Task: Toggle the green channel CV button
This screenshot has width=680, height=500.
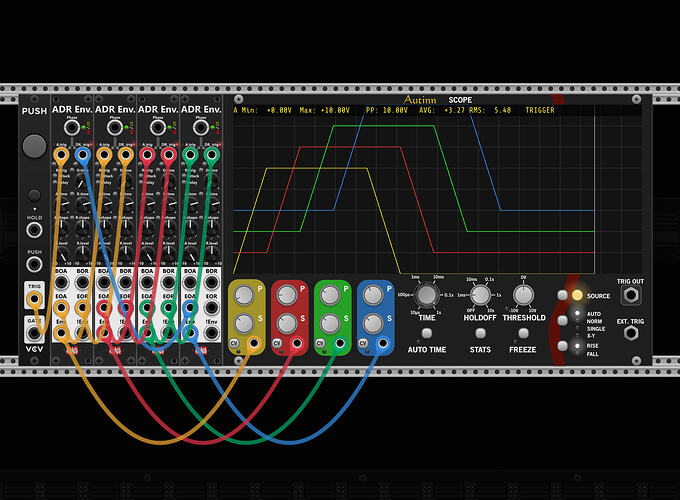Action: tap(320, 343)
